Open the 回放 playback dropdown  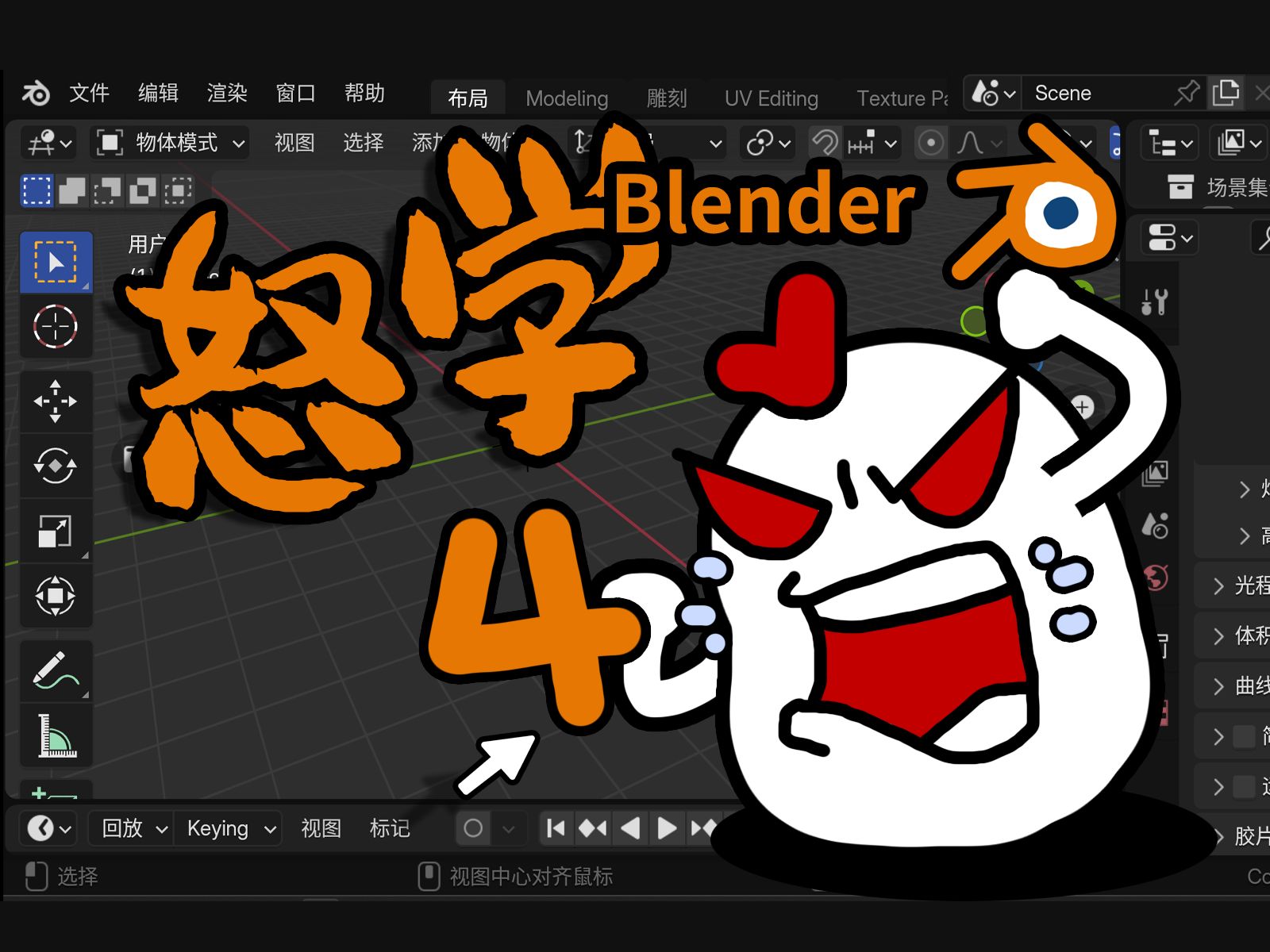133,829
